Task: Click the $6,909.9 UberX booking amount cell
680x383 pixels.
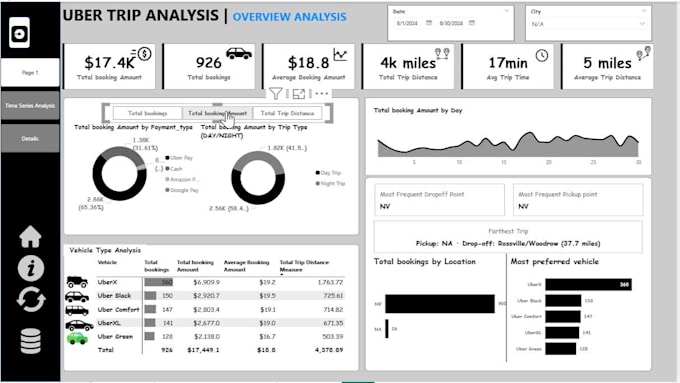Action: 206,282
